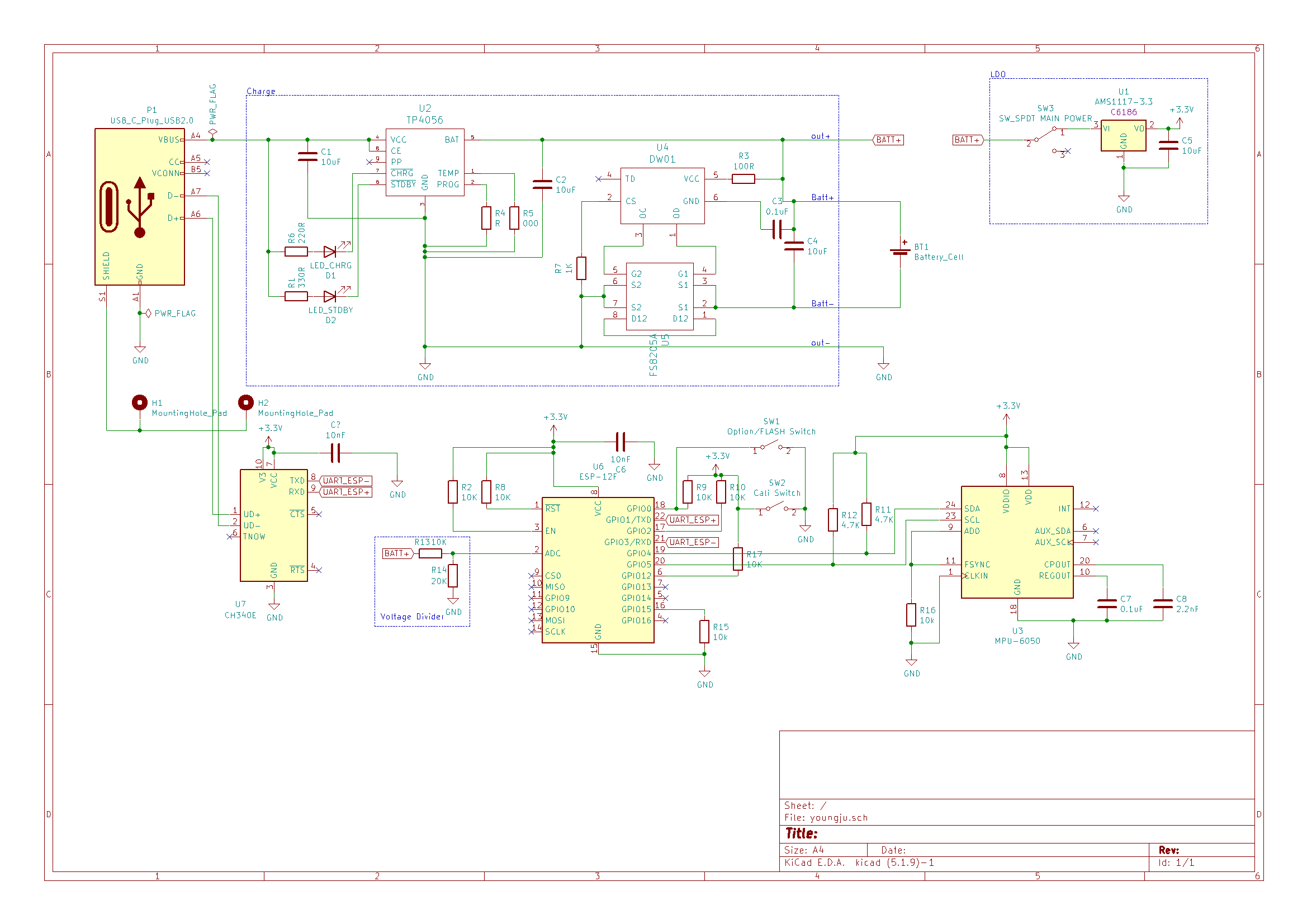The width and height of the screenshot is (1307, 924).
Task: Click the Voltage Divider box label
Action: click(411, 617)
